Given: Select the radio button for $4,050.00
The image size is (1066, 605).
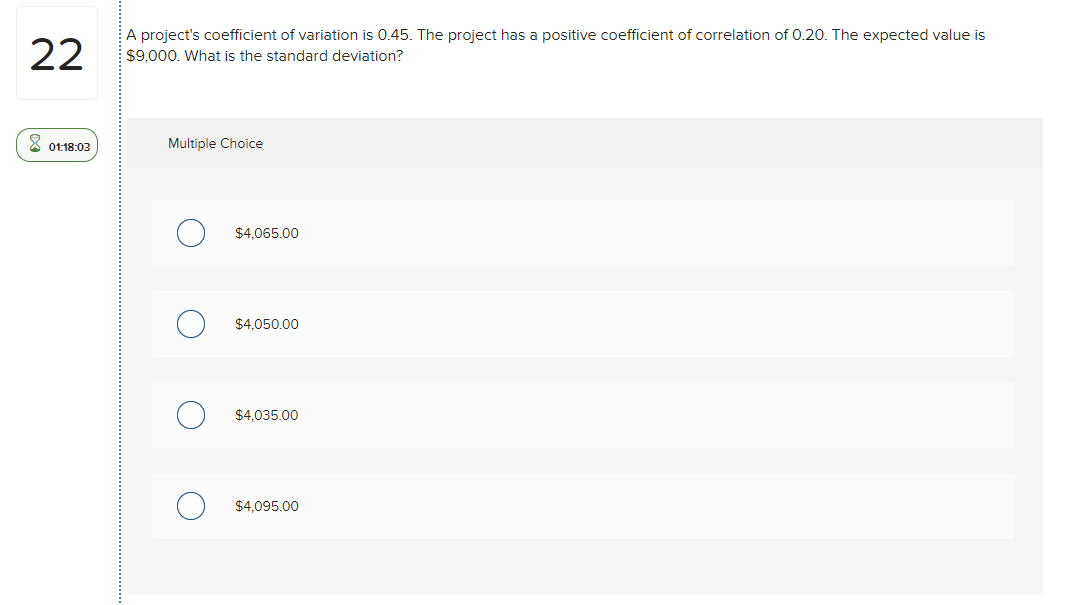Looking at the screenshot, I should coord(191,323).
